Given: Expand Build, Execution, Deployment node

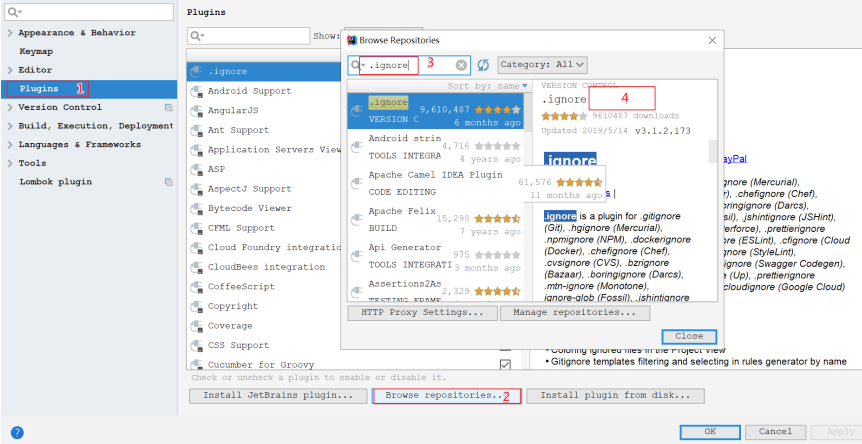Looking at the screenshot, I should pos(10,126).
